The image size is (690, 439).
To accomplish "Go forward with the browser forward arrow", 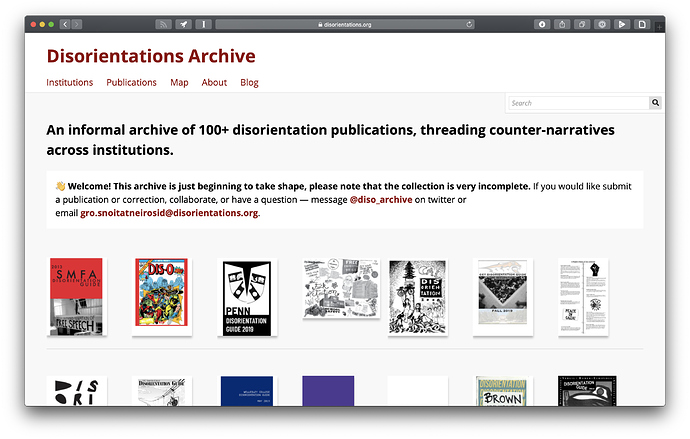I will [x=77, y=24].
